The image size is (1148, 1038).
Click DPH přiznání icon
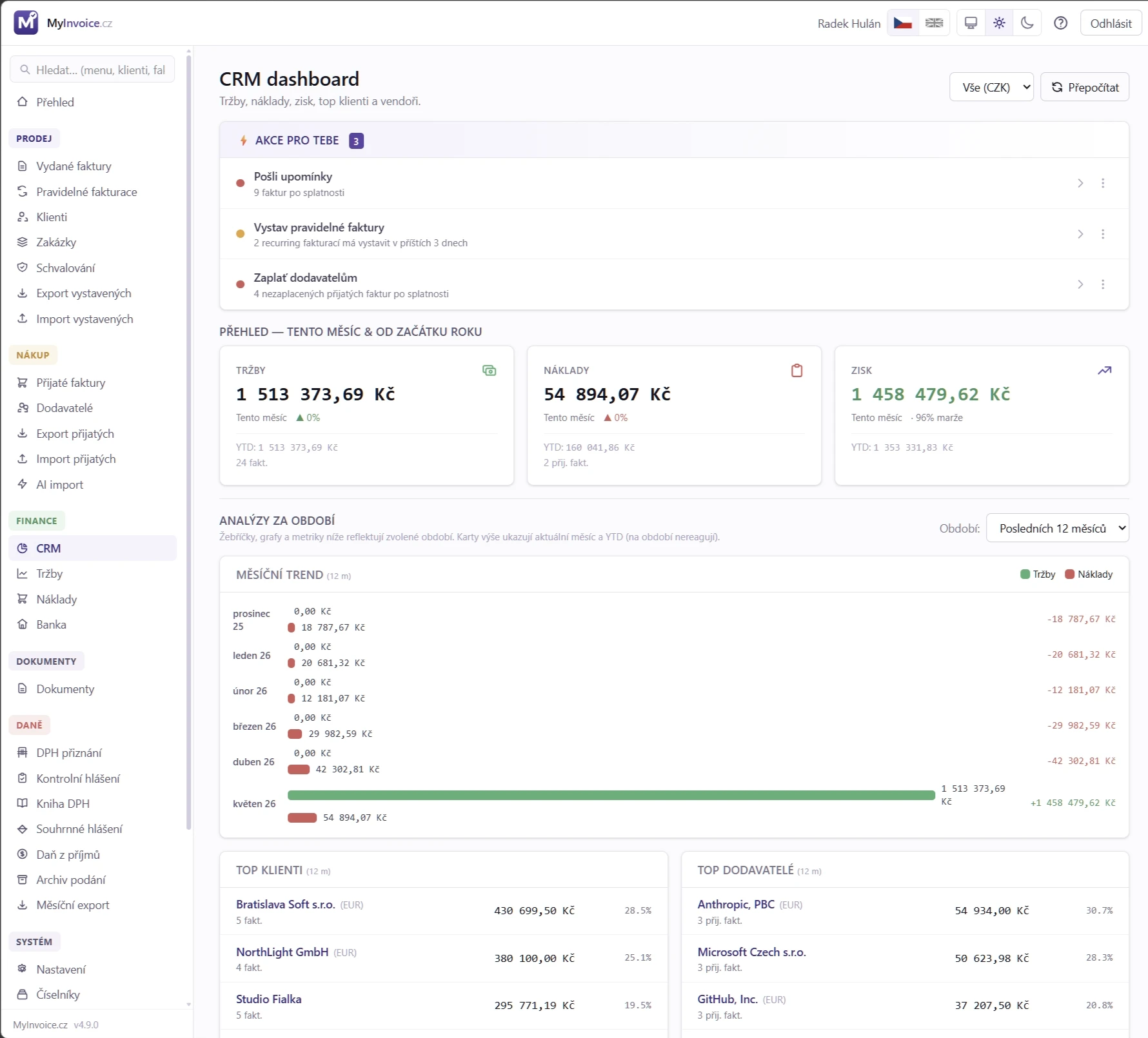click(23, 752)
